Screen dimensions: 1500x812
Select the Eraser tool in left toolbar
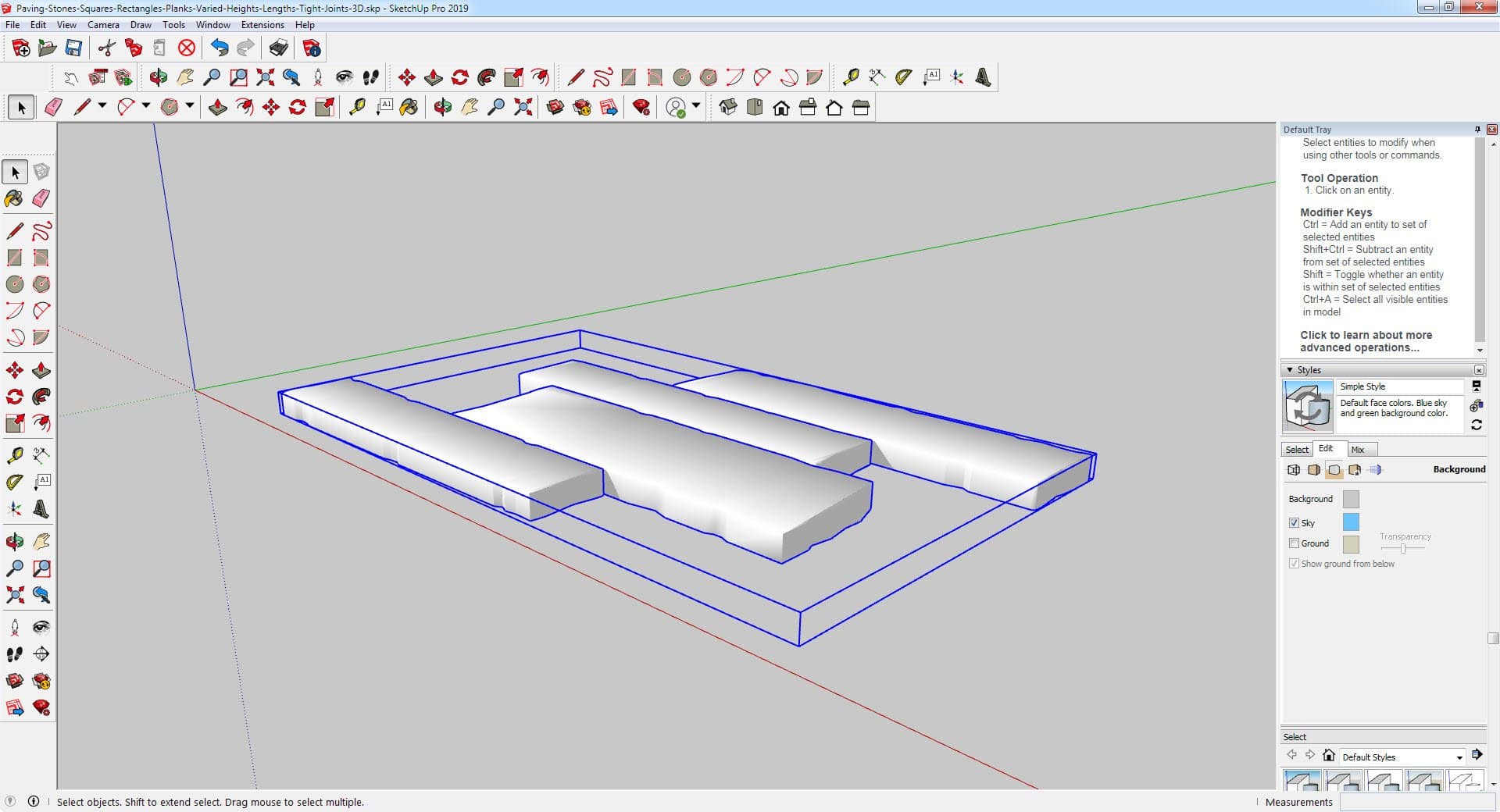[41, 198]
